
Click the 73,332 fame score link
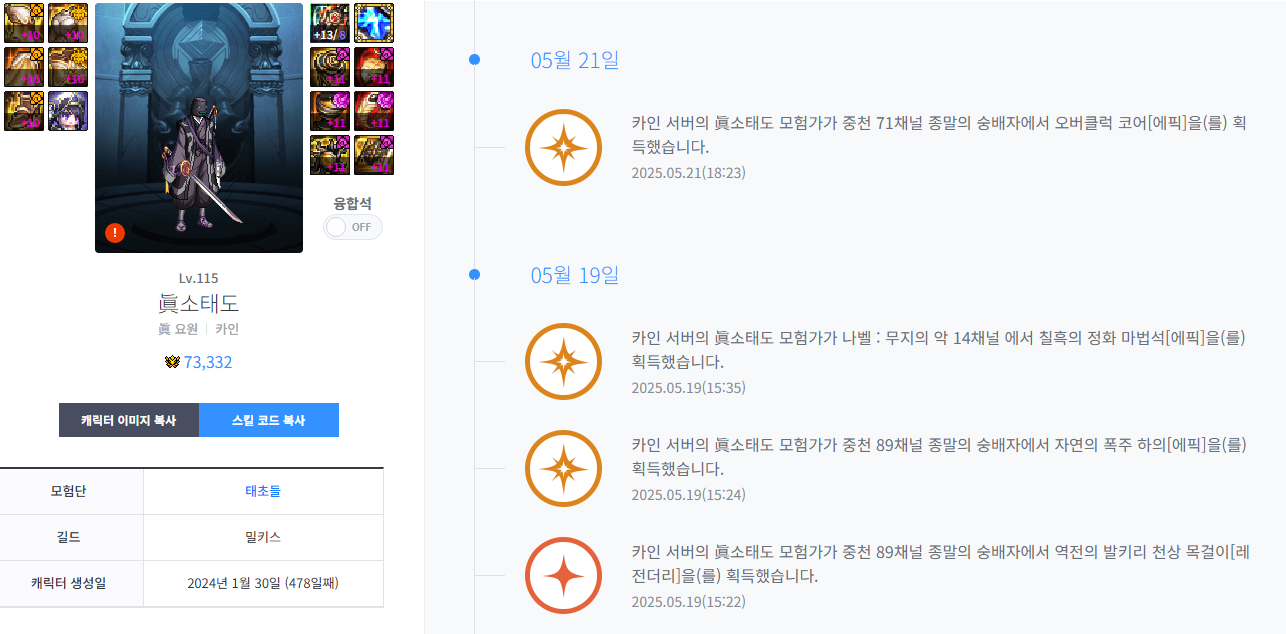click(x=208, y=362)
